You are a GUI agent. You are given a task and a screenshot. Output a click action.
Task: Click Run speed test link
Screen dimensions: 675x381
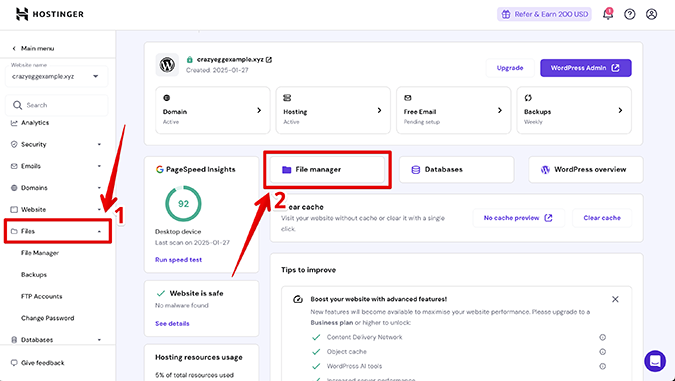(178, 260)
